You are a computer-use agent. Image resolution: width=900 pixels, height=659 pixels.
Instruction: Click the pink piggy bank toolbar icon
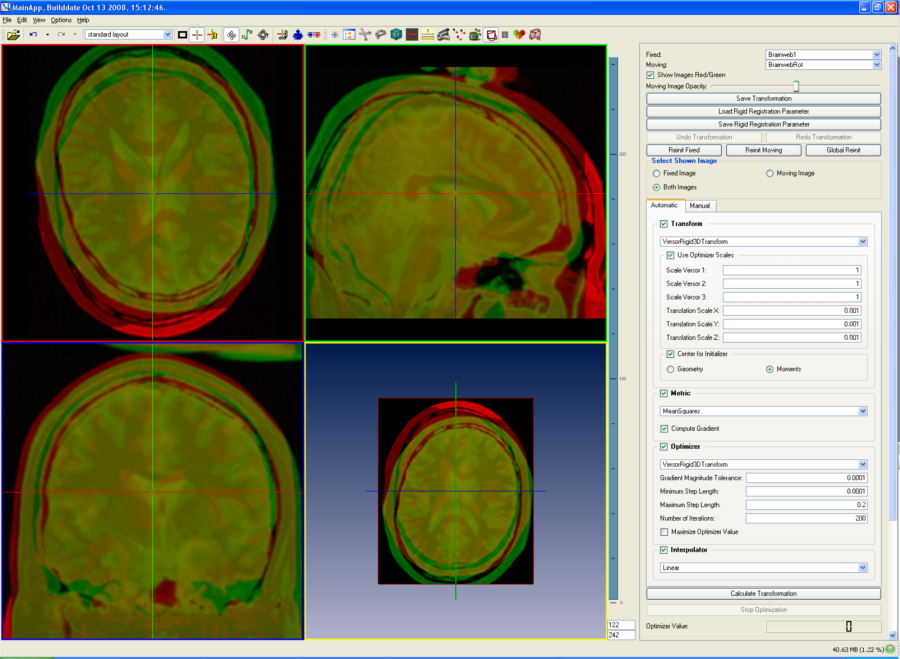[535, 34]
